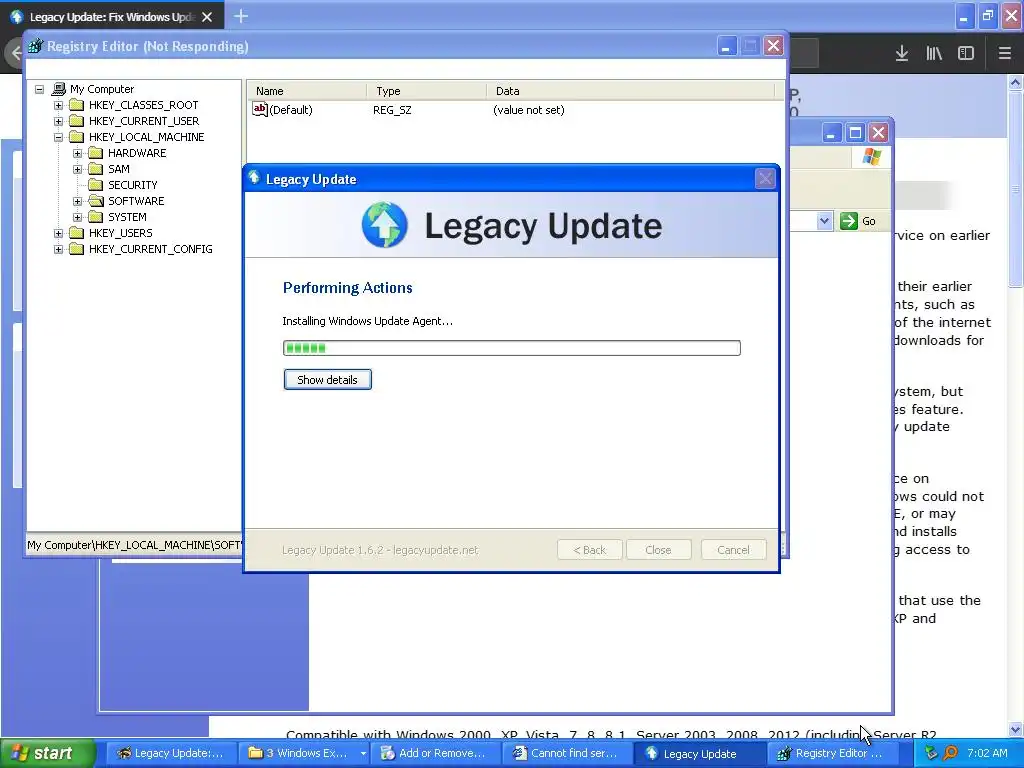The width and height of the screenshot is (1024, 768).
Task: Toggle the browser sidebar icon
Action: 966,54
